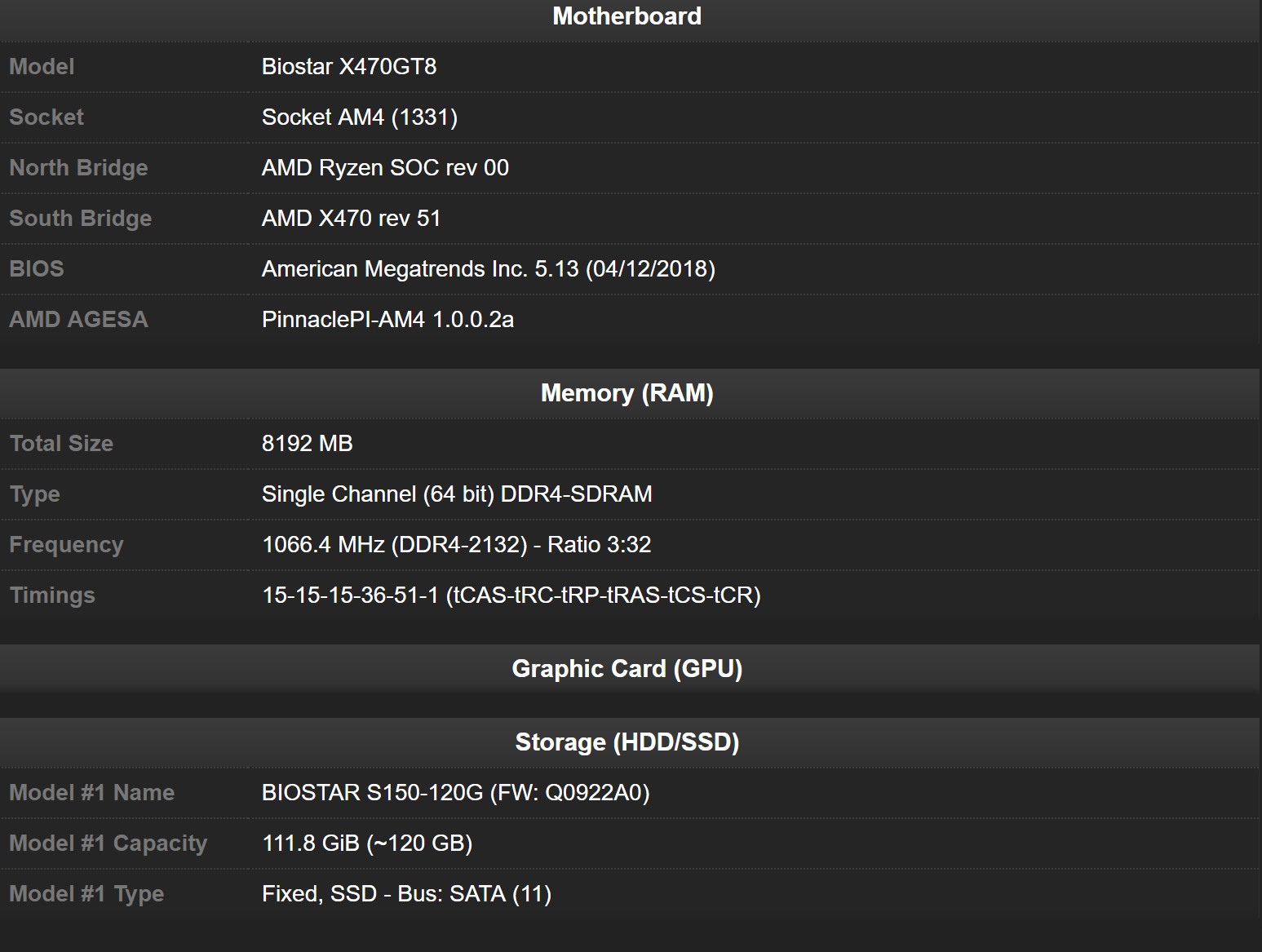Click the BIOS row label

click(37, 269)
